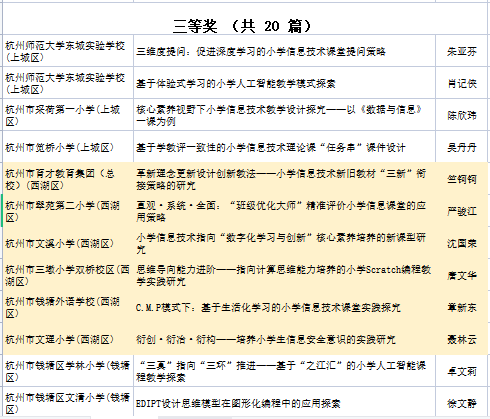Select title cell starting with EDIPT设计思维模型
The height and width of the screenshot is (419, 490).
coord(284,402)
